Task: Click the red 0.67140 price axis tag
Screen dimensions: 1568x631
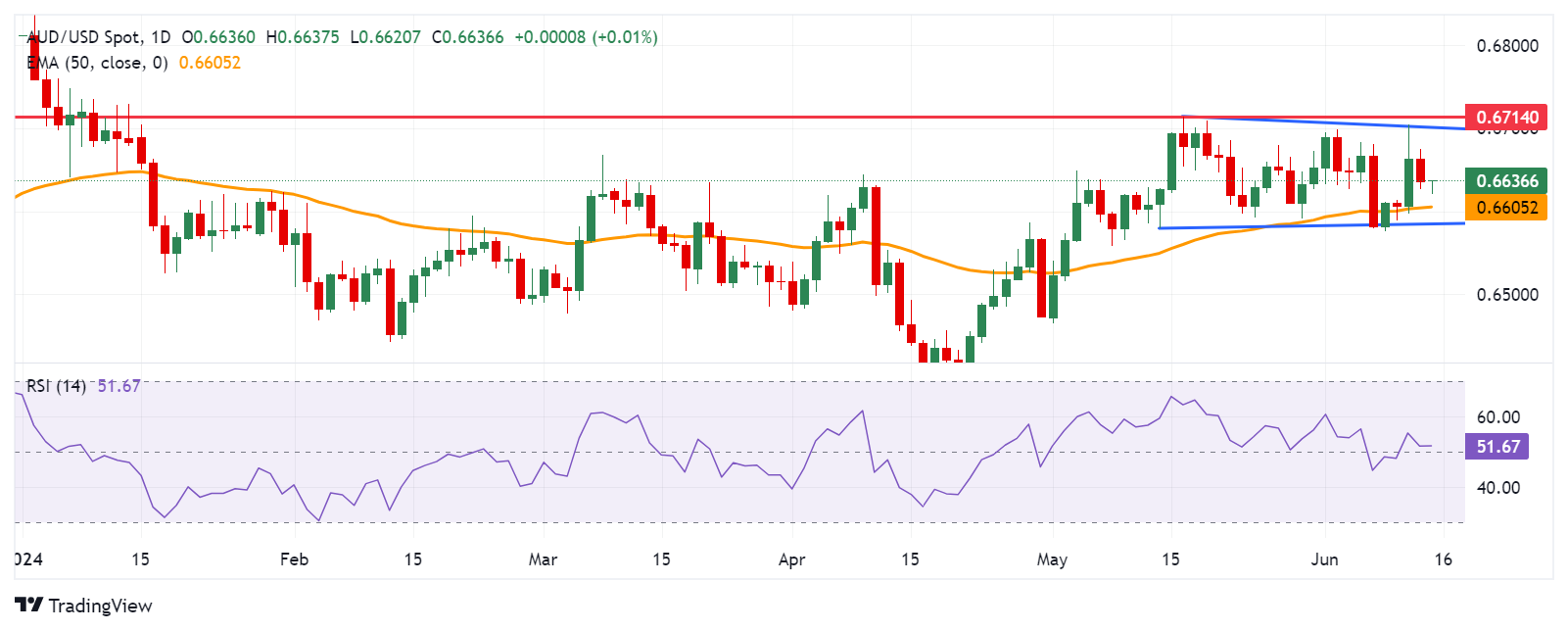Action: pyautogui.click(x=1505, y=118)
